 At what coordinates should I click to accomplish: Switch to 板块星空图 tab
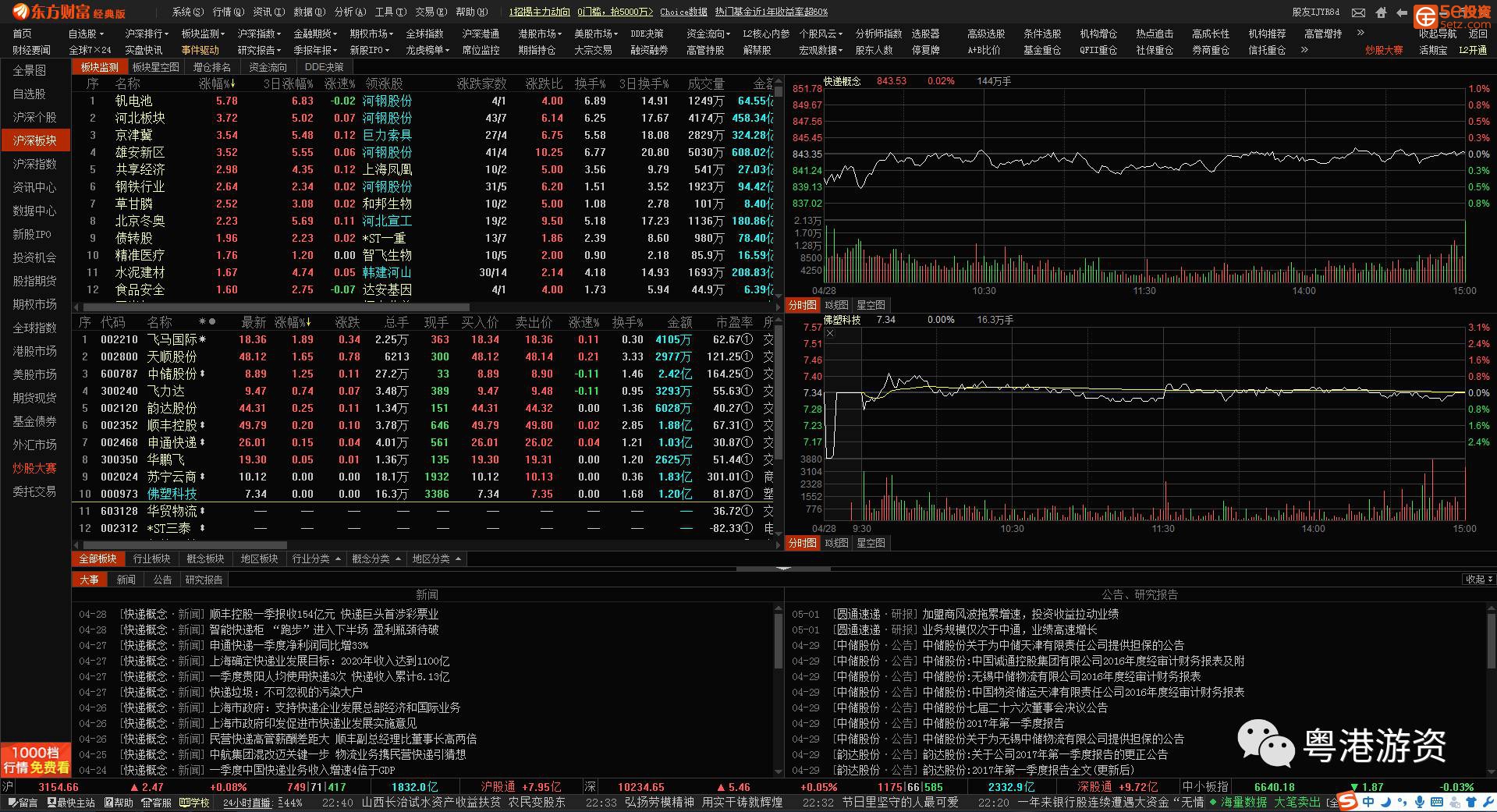(x=156, y=67)
